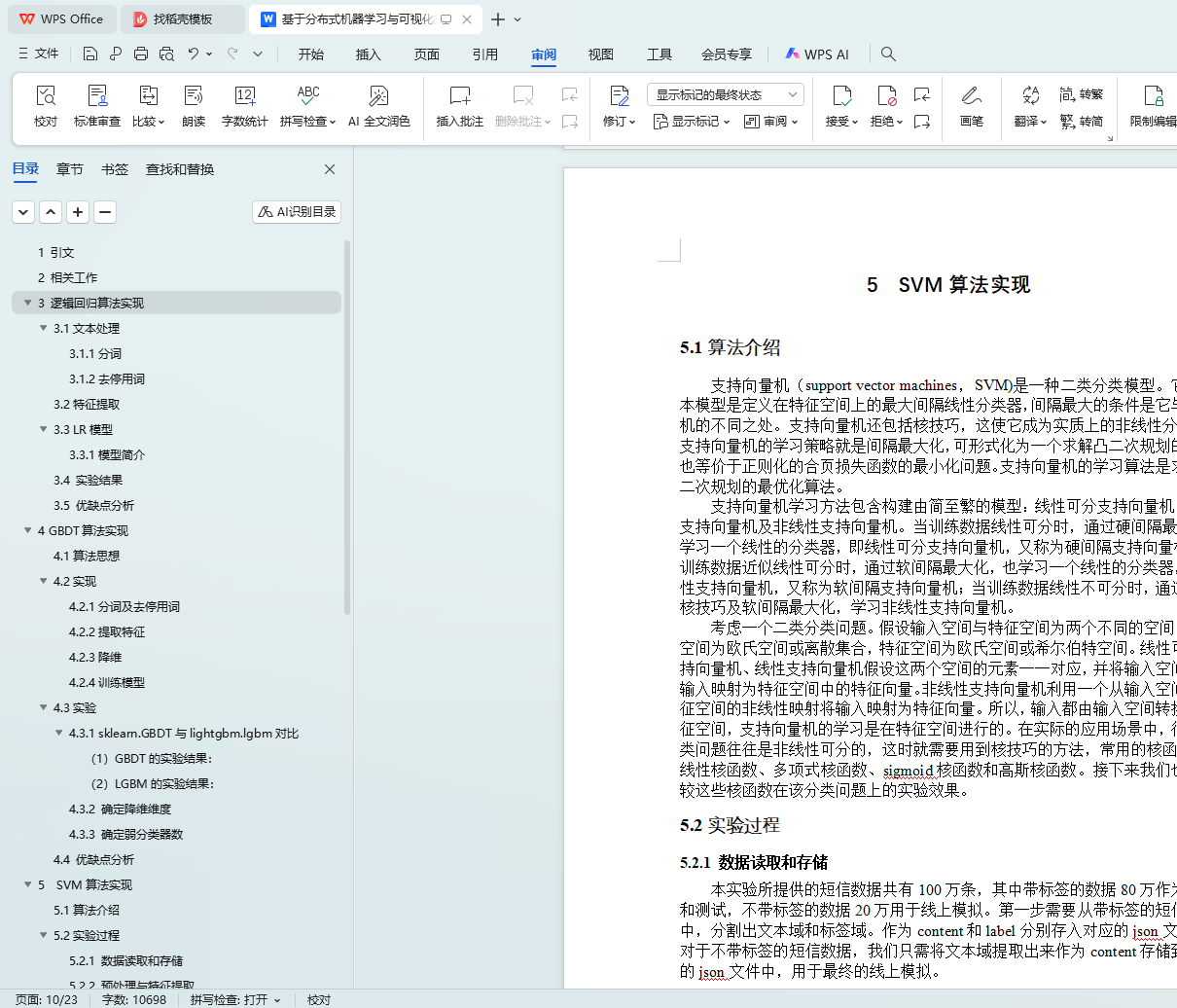The height and width of the screenshot is (1008, 1177).
Task: Switch to 视图 ribbon tab
Action: 601,54
